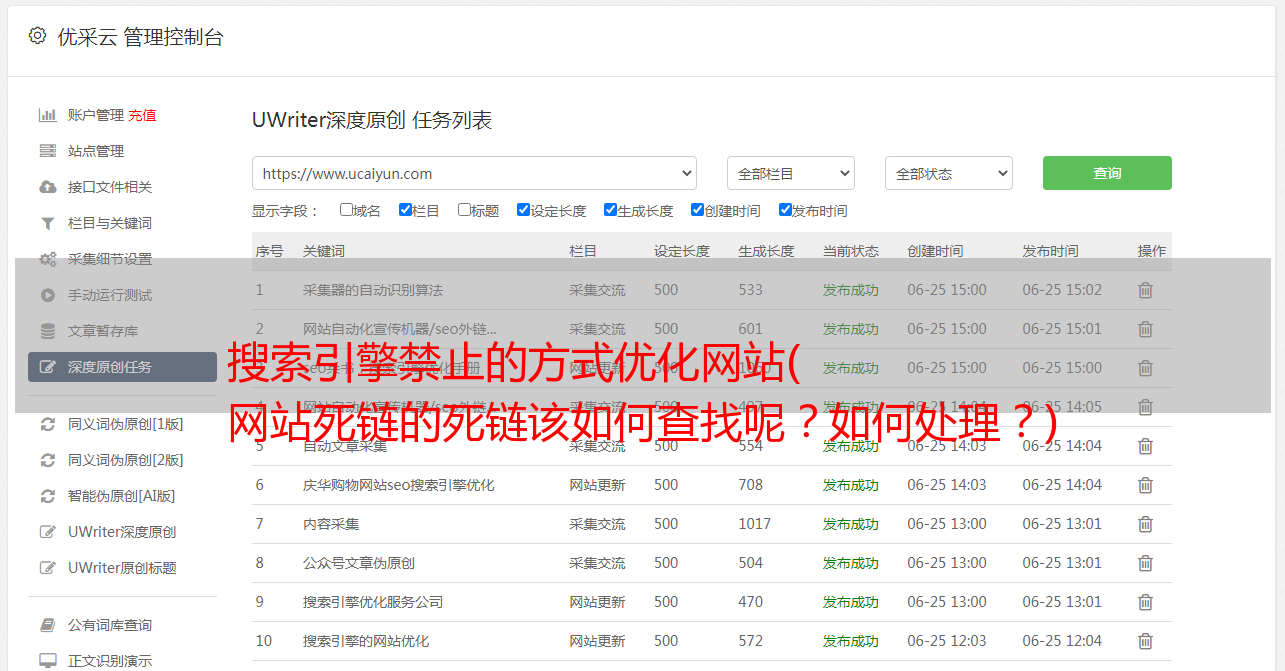Click the refresh icon for 同义词伪原创[1版]
The height and width of the screenshot is (671, 1285).
click(x=47, y=424)
